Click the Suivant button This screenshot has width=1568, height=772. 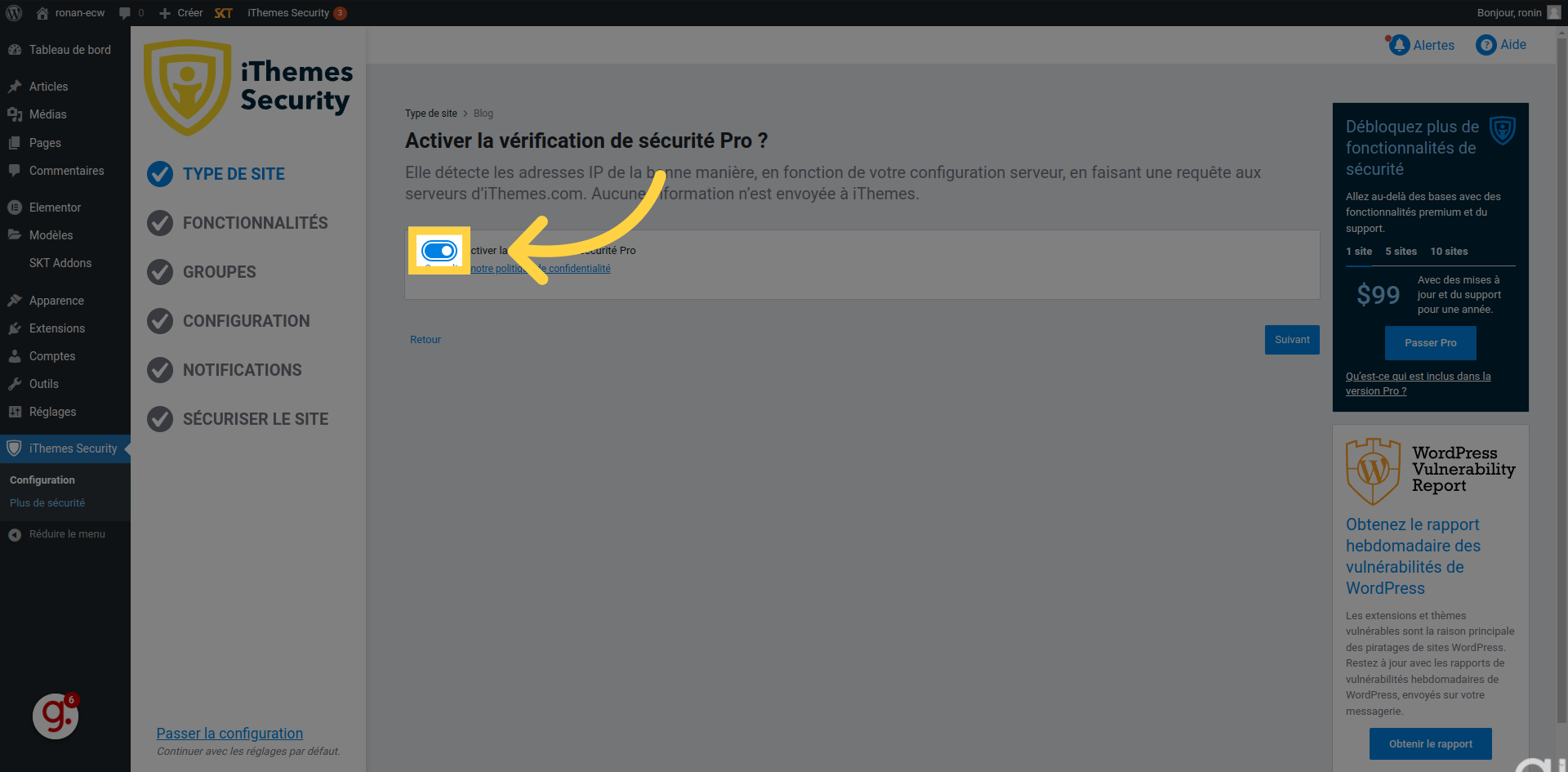click(1292, 340)
